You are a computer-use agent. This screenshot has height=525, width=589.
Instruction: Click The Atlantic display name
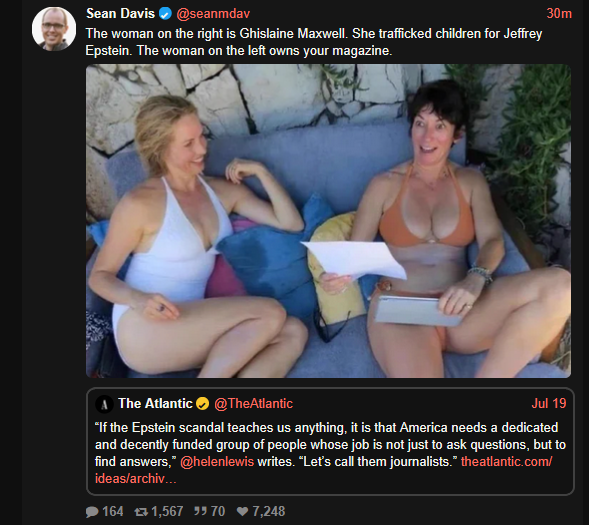pyautogui.click(x=155, y=404)
